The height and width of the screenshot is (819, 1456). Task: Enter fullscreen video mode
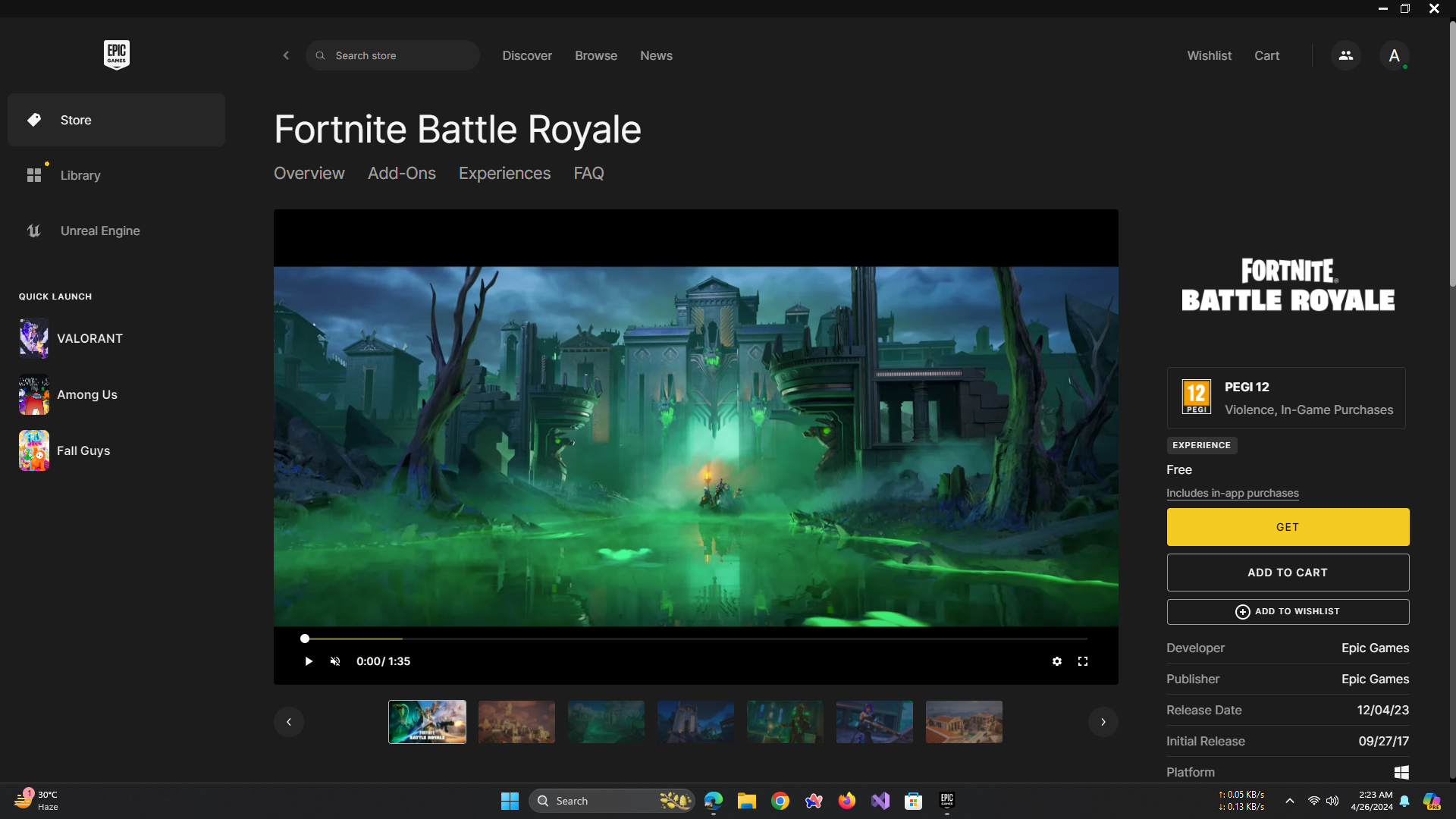pos(1083,661)
